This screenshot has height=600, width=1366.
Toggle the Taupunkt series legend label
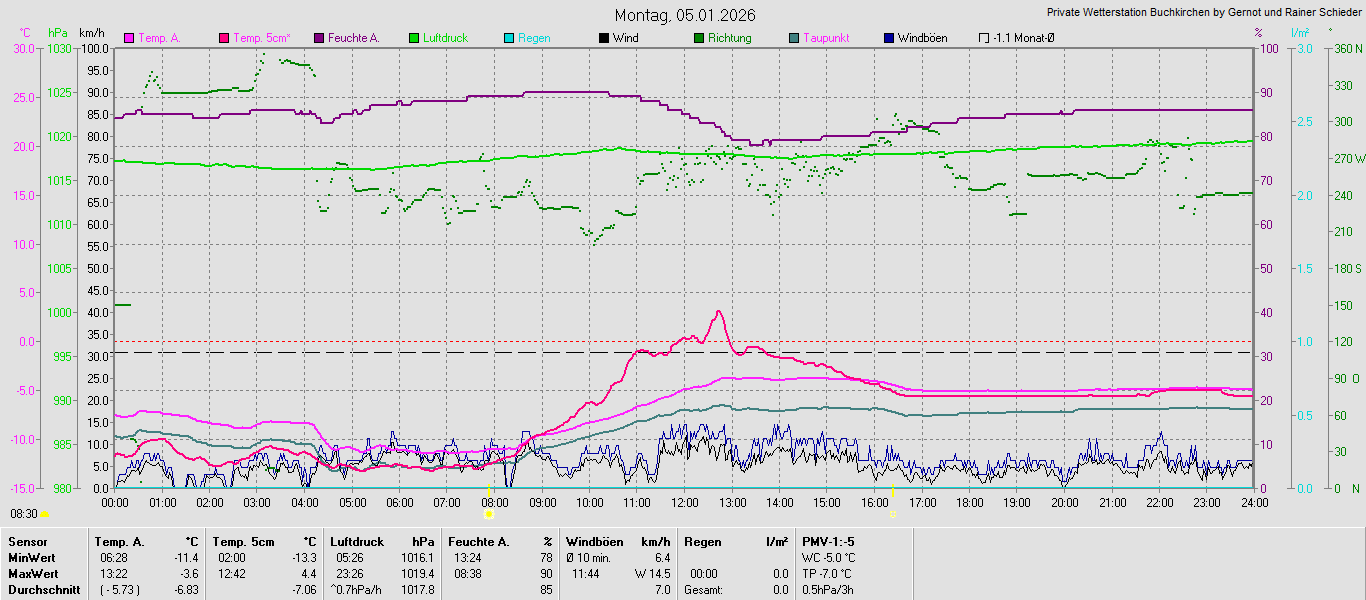pos(826,38)
